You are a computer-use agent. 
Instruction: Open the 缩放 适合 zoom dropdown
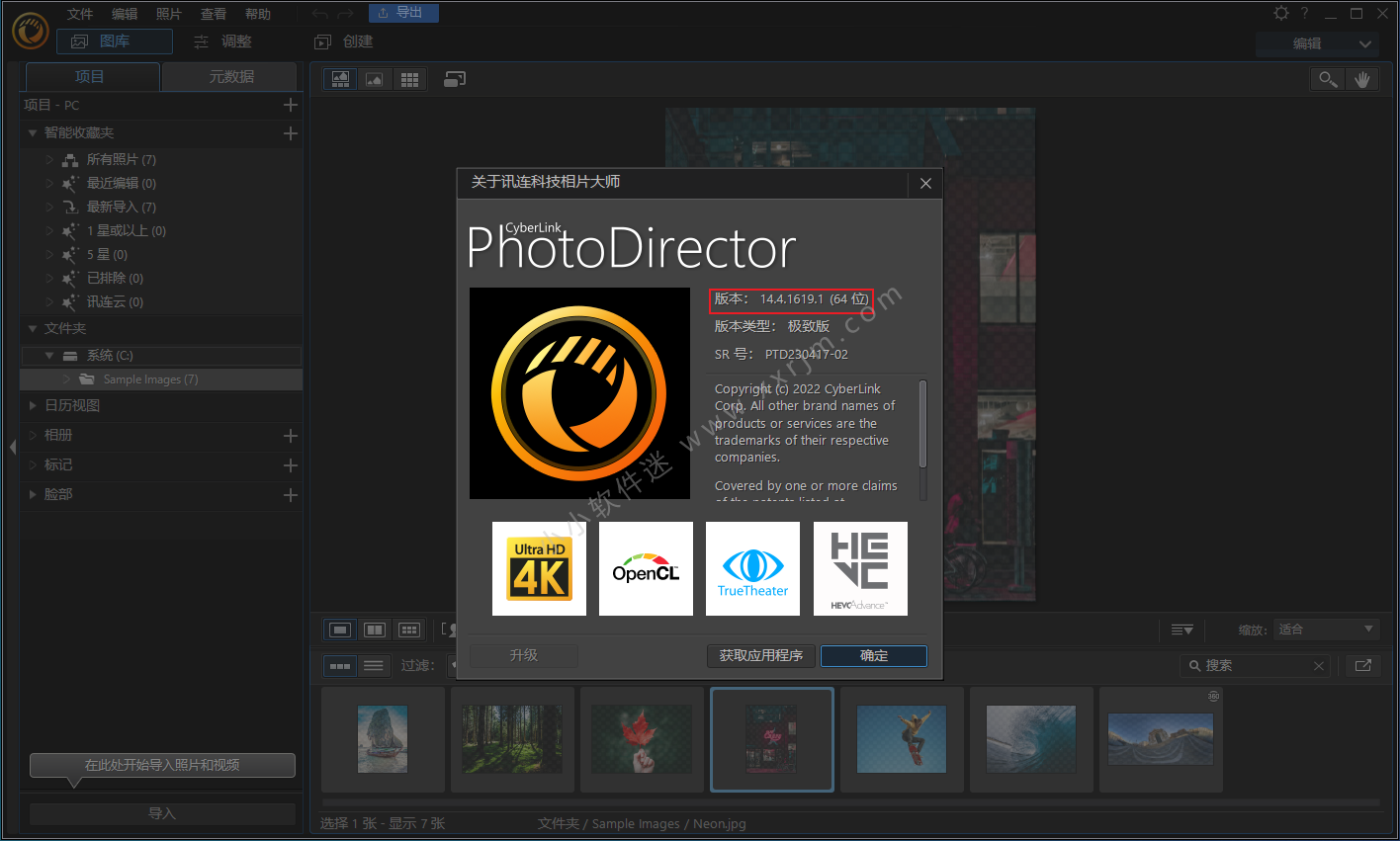click(1326, 630)
